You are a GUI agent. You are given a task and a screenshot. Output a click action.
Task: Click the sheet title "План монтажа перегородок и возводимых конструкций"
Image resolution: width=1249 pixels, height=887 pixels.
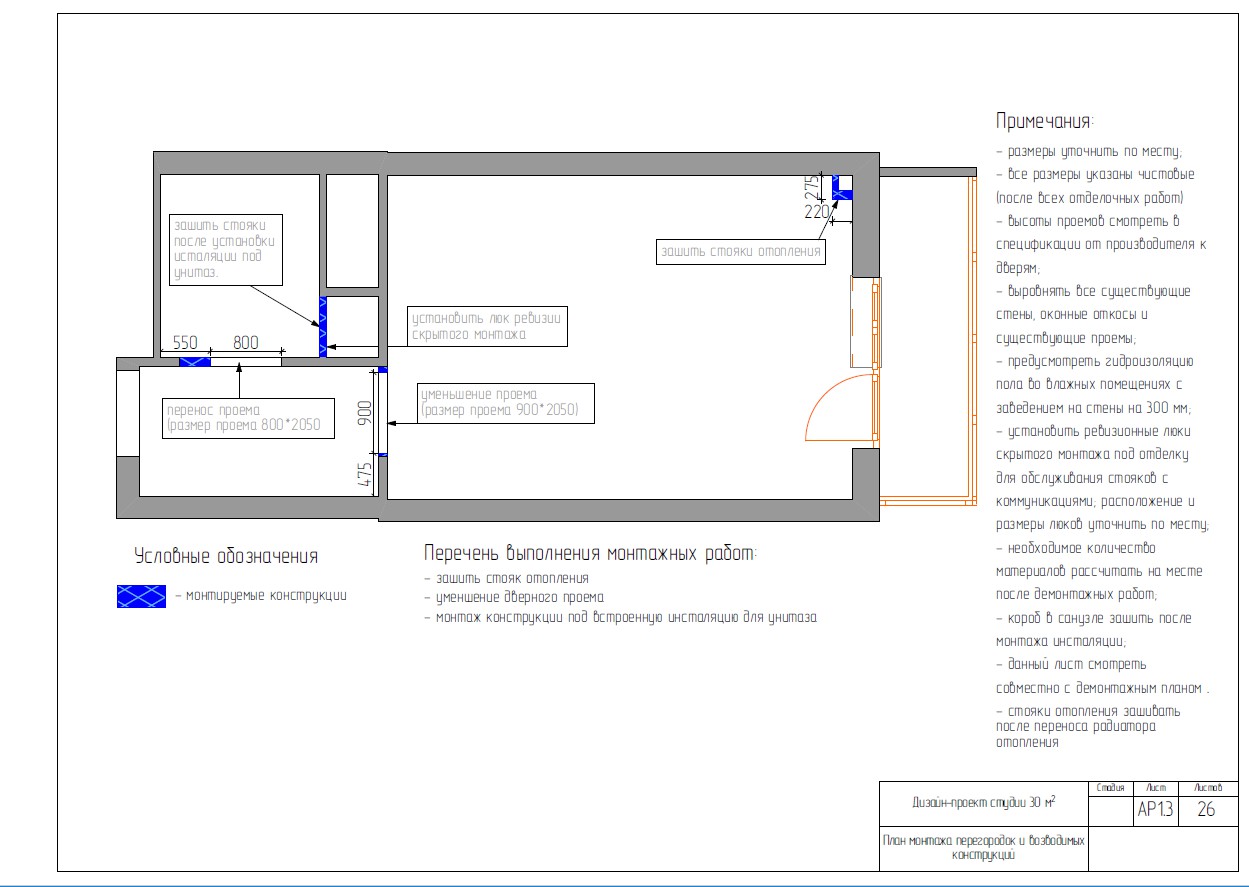pos(983,848)
